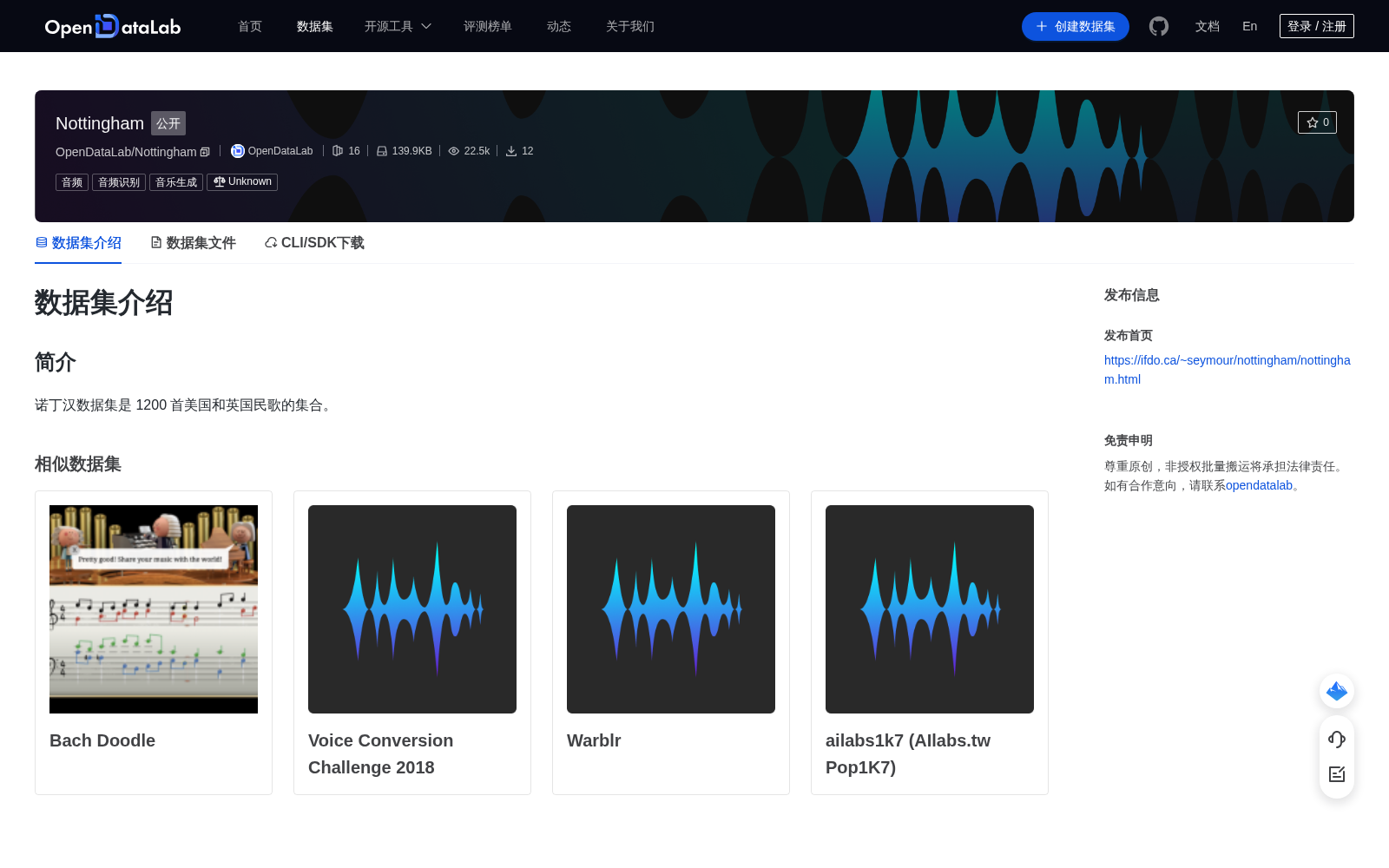This screenshot has height=868, width=1389.
Task: Open the ailabs1k7 dataset thumbnail
Action: pyautogui.click(x=930, y=609)
